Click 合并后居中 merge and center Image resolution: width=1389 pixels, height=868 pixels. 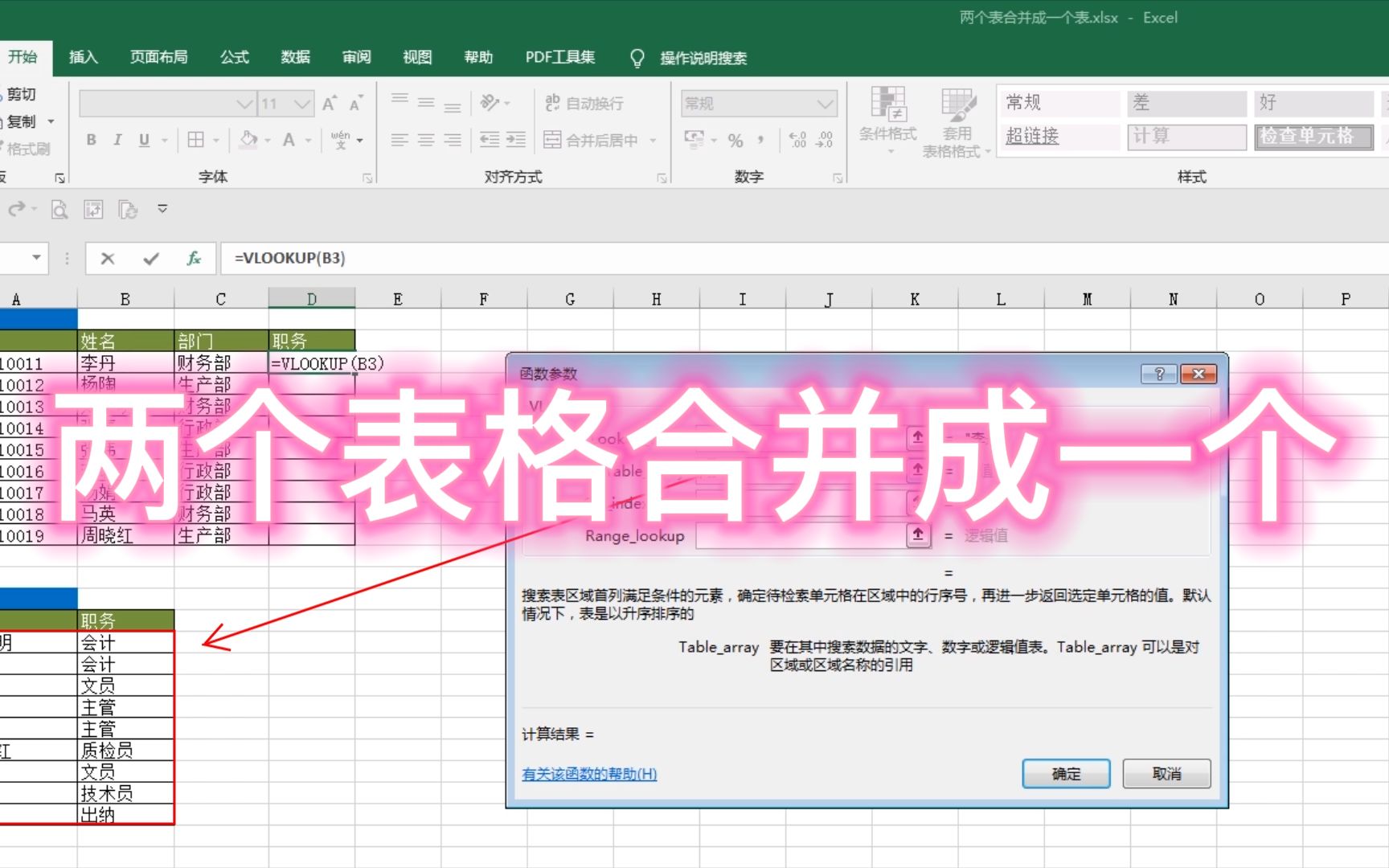592,140
